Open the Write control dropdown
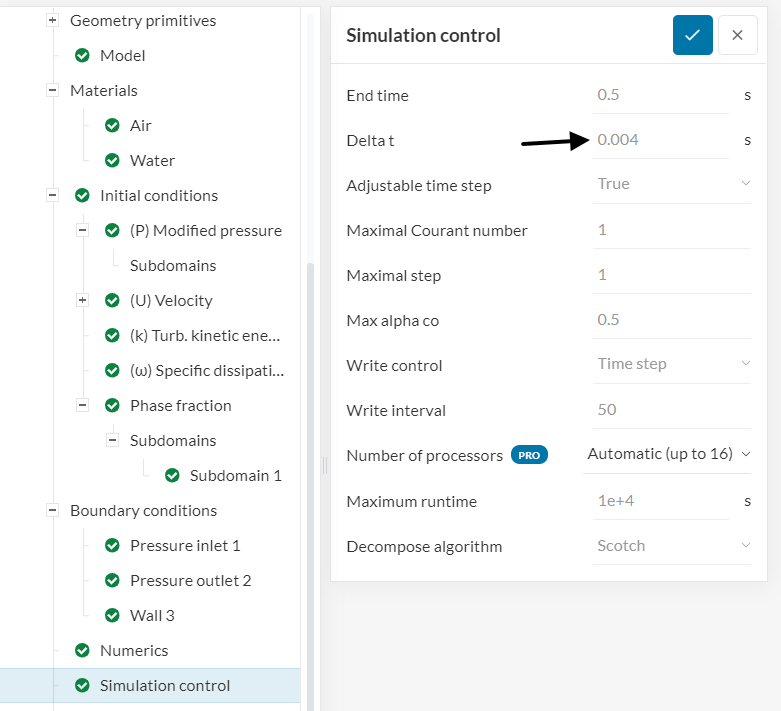The height and width of the screenshot is (711, 781). tap(672, 364)
